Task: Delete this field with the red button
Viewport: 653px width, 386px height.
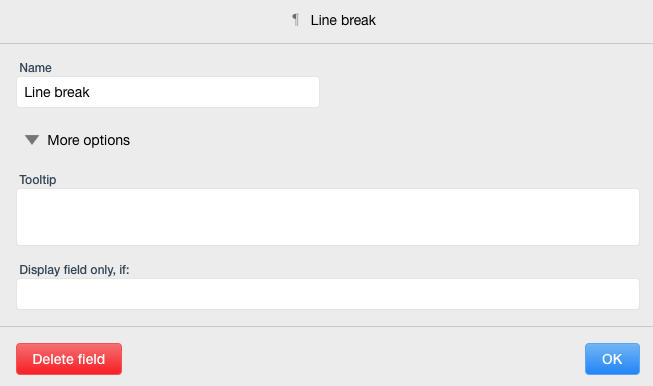Action: click(x=69, y=359)
